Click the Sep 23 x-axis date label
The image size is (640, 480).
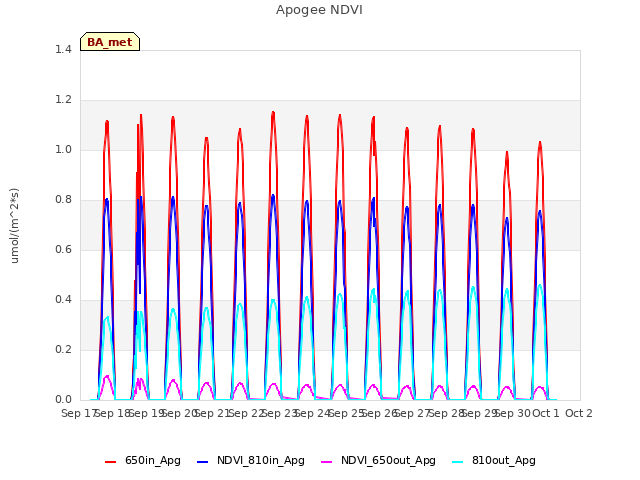pos(279,413)
